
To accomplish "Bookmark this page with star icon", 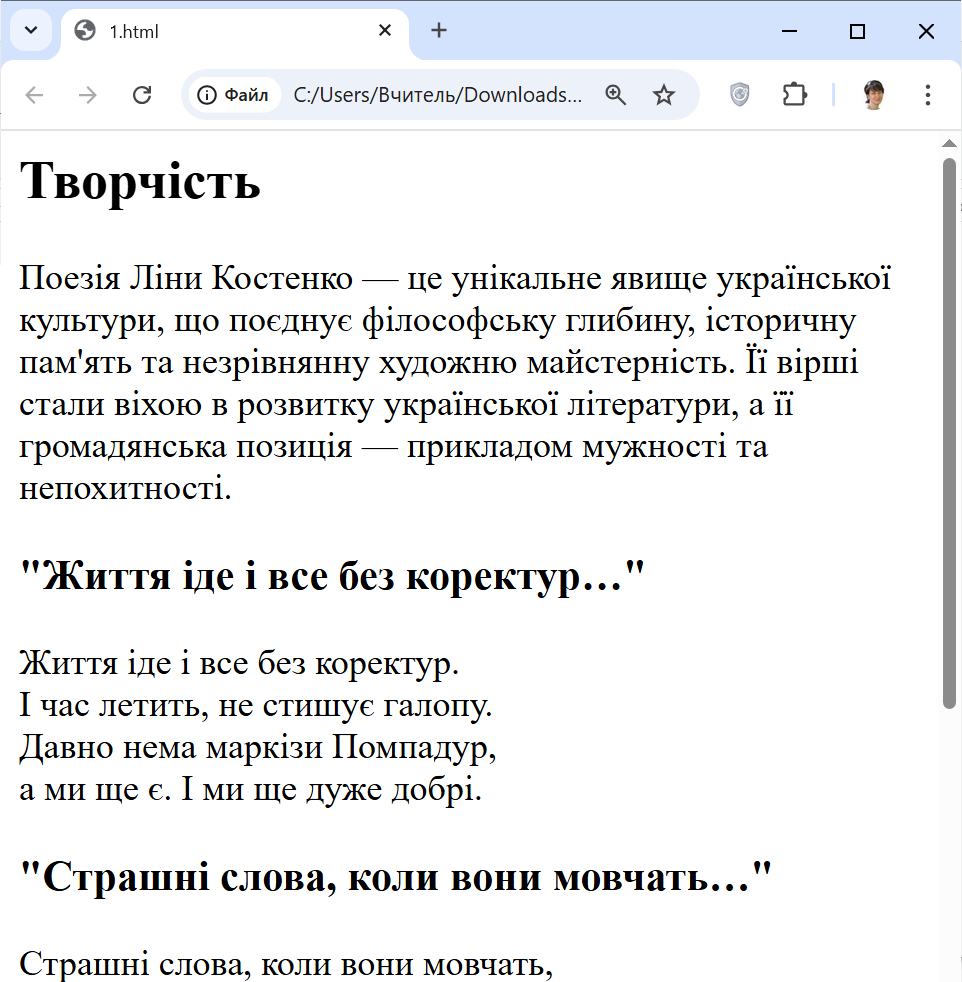I will coord(664,95).
